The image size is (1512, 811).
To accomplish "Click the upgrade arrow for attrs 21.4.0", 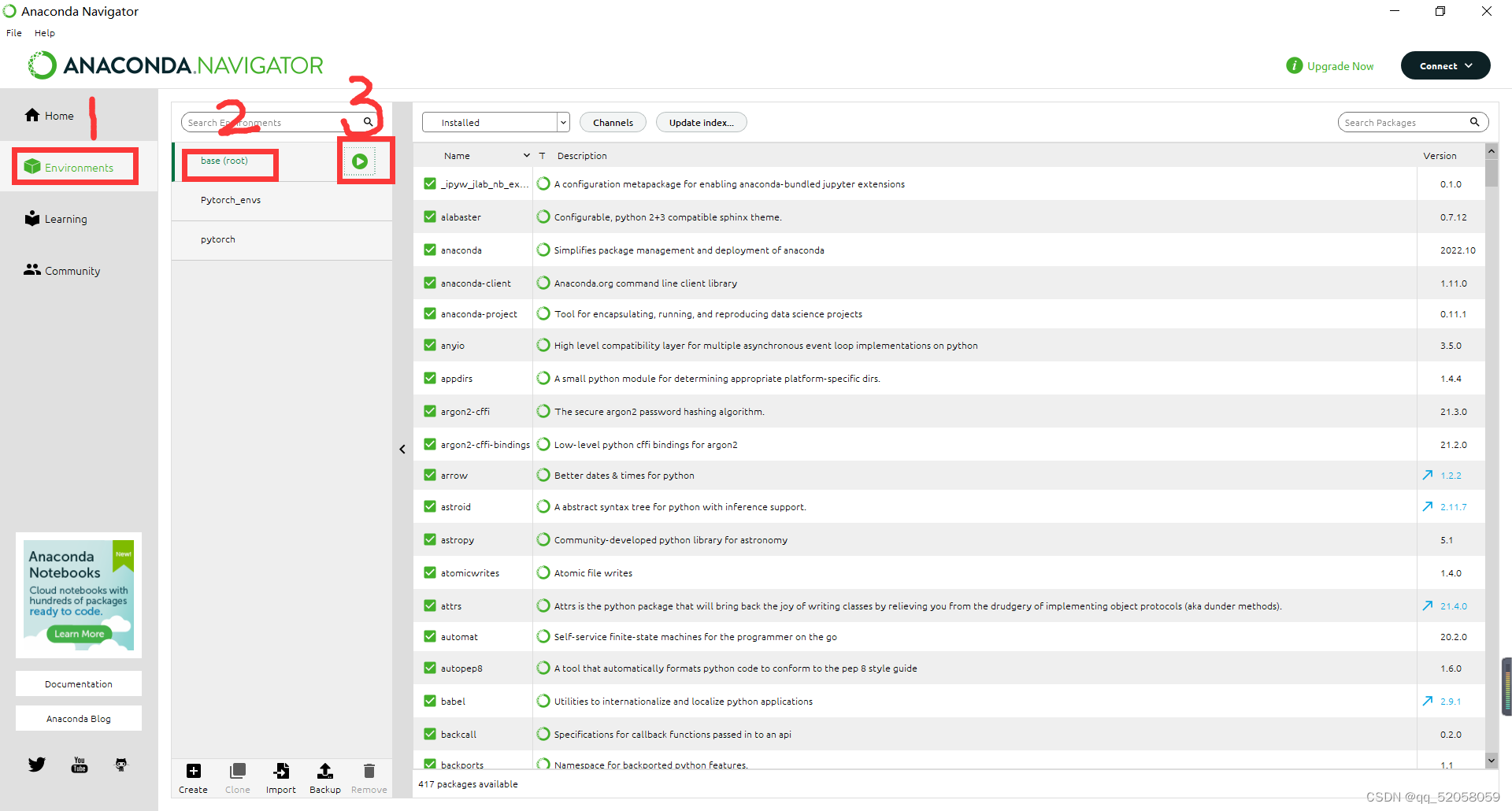I will point(1428,605).
